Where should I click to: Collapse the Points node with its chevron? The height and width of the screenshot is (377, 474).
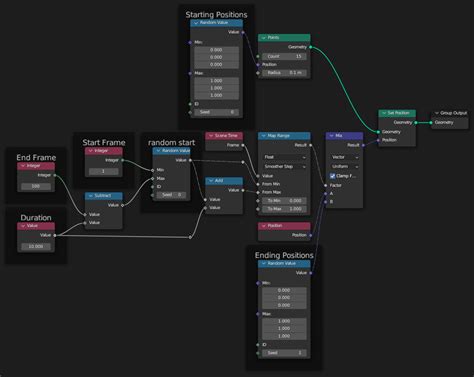264,38
